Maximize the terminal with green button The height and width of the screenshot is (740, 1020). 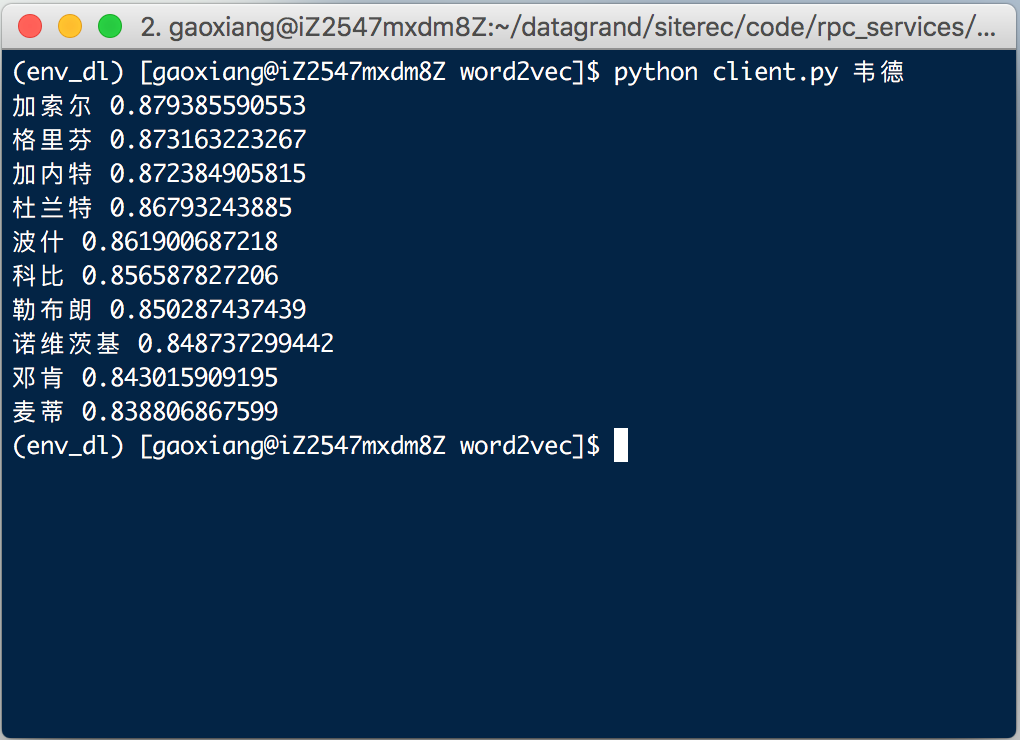(110, 26)
